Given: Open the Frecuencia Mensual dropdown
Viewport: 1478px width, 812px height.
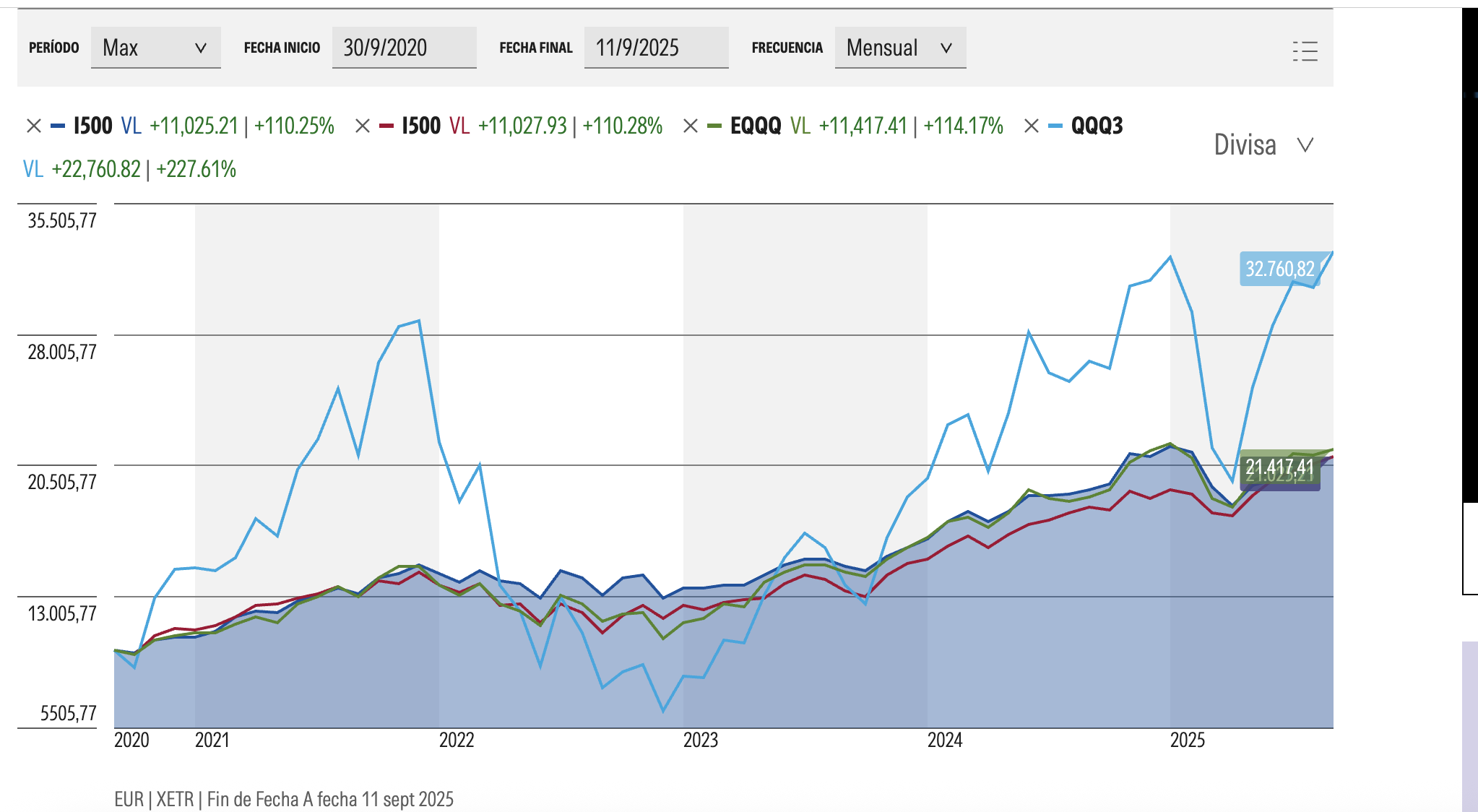Looking at the screenshot, I should [x=900, y=48].
